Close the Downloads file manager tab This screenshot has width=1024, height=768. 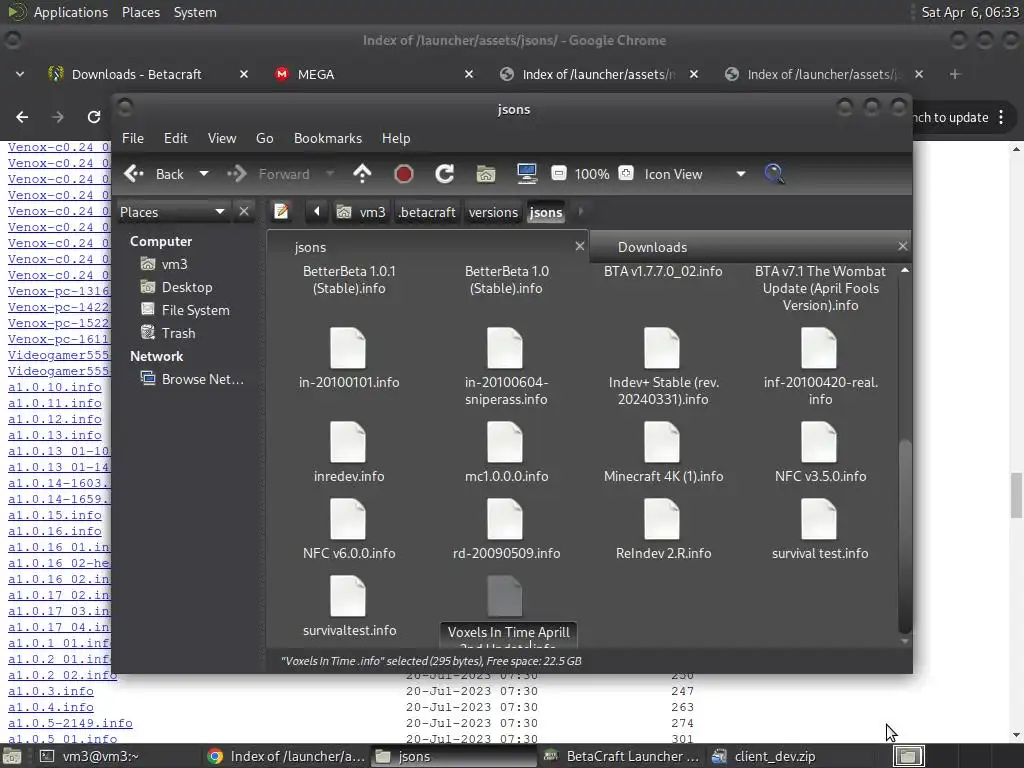click(x=903, y=246)
